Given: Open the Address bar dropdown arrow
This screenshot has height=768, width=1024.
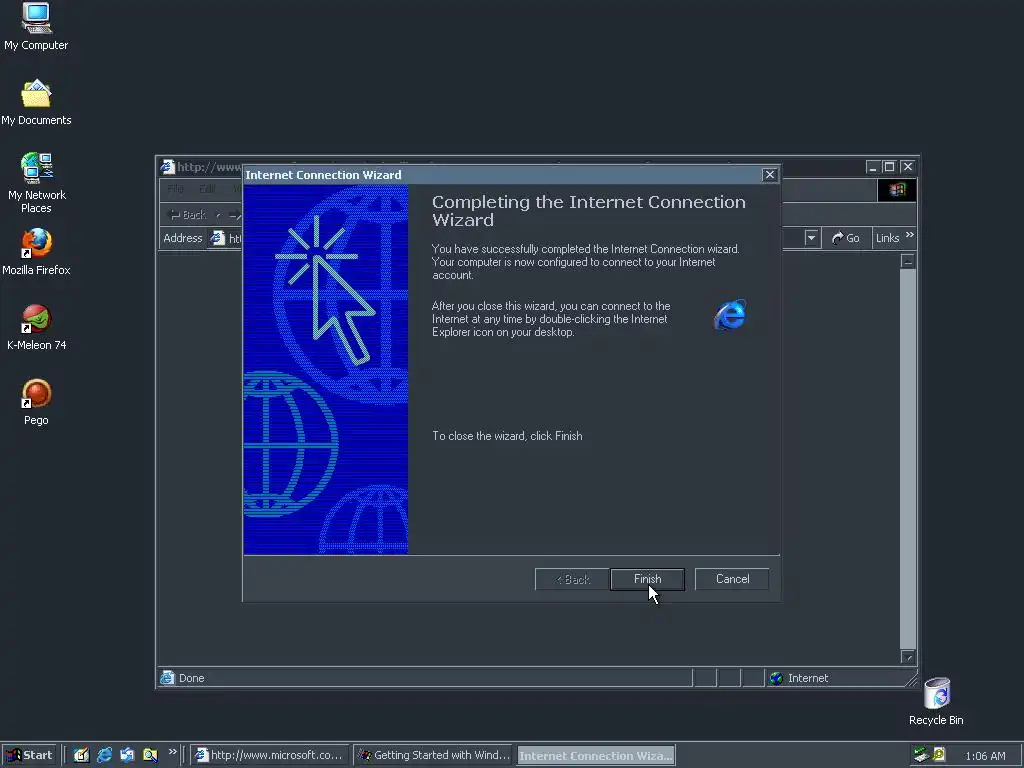Looking at the screenshot, I should (811, 238).
